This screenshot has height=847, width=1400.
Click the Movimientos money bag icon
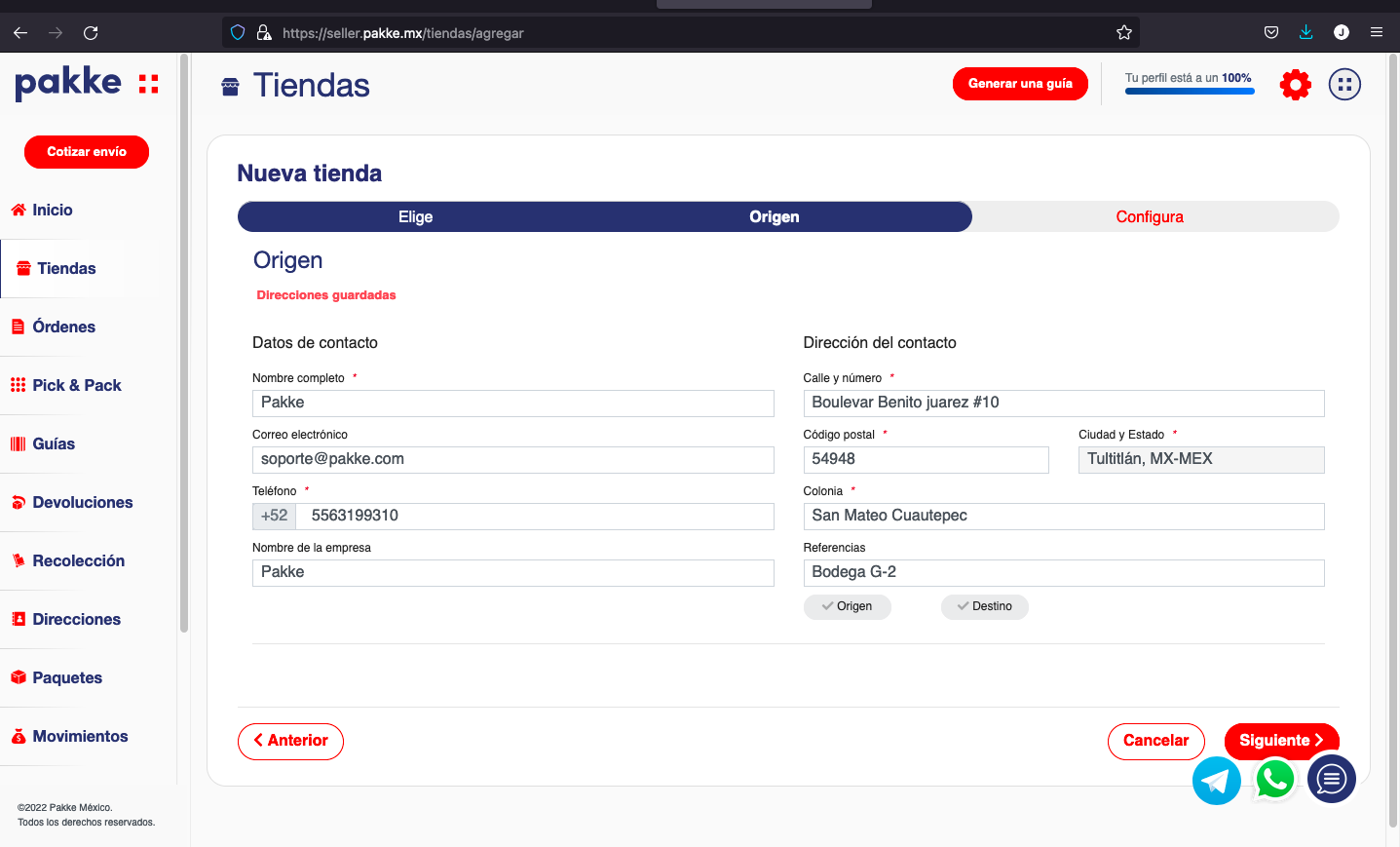tap(19, 736)
